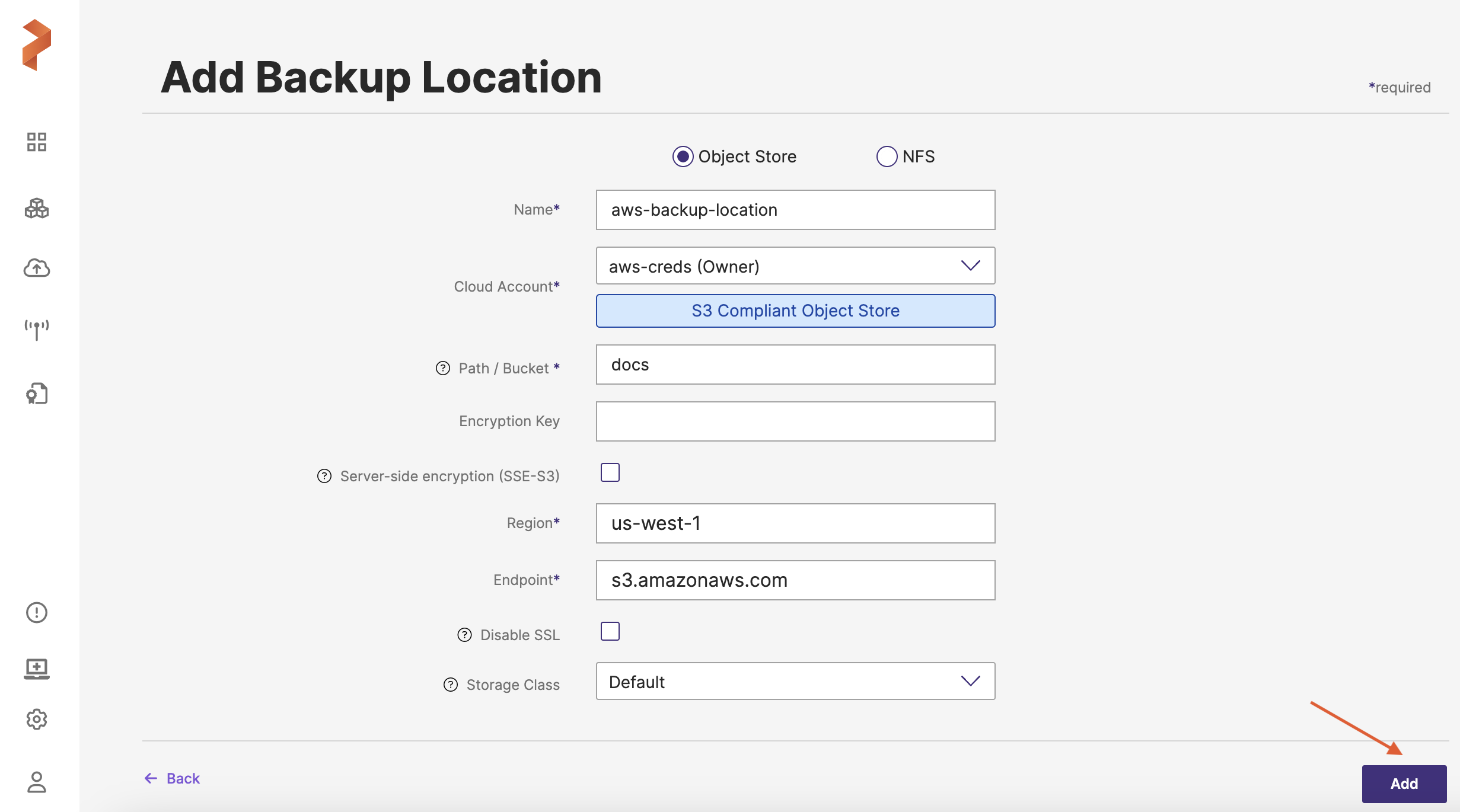1460x812 pixels.
Task: Open the settings gear icon in sidebar
Action: tap(36, 719)
